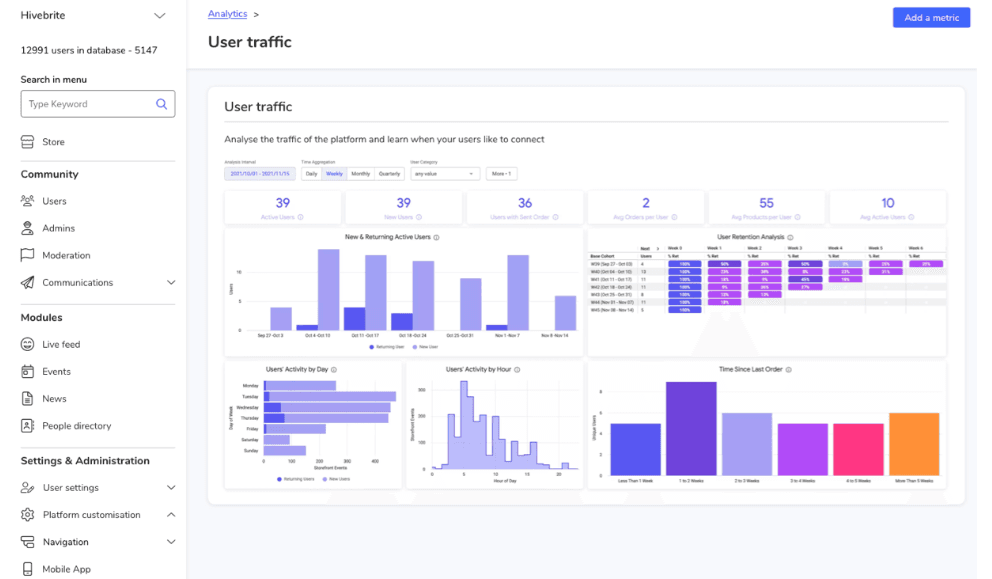Open the User Category any value dropdown

[x=445, y=173]
